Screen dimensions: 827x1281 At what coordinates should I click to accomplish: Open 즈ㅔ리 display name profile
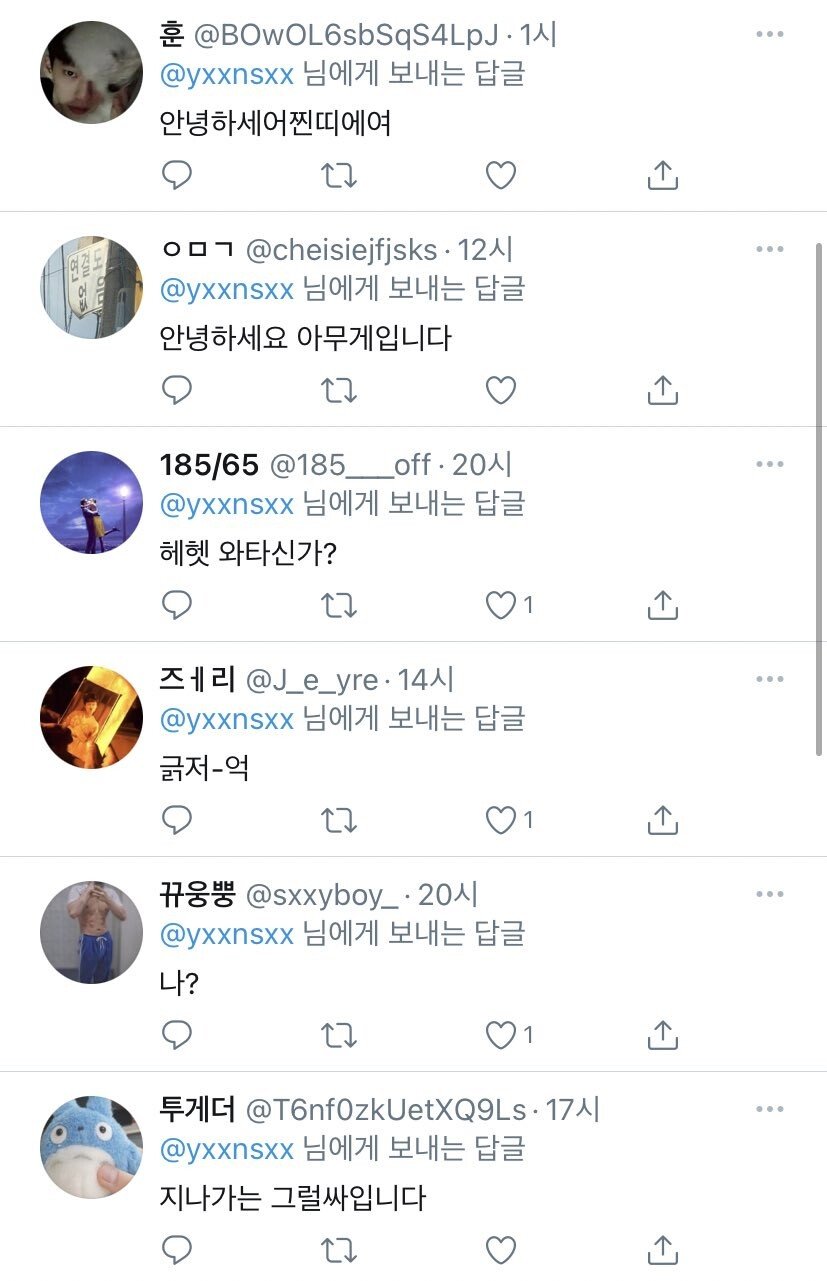(x=197, y=680)
